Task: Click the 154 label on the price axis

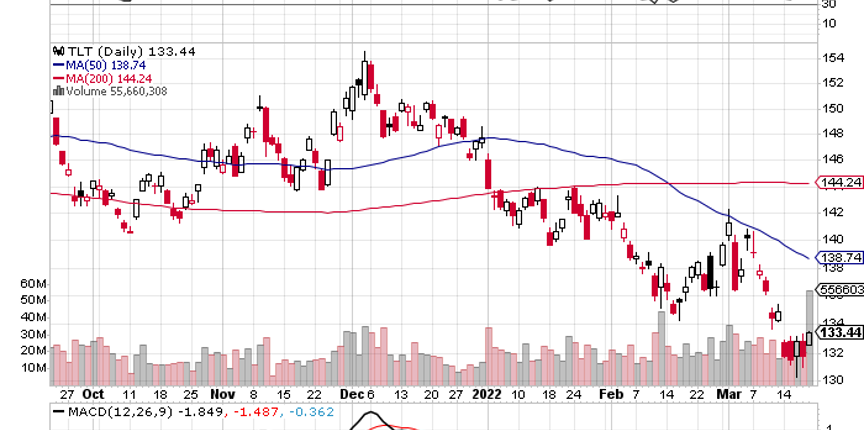Action: click(829, 57)
